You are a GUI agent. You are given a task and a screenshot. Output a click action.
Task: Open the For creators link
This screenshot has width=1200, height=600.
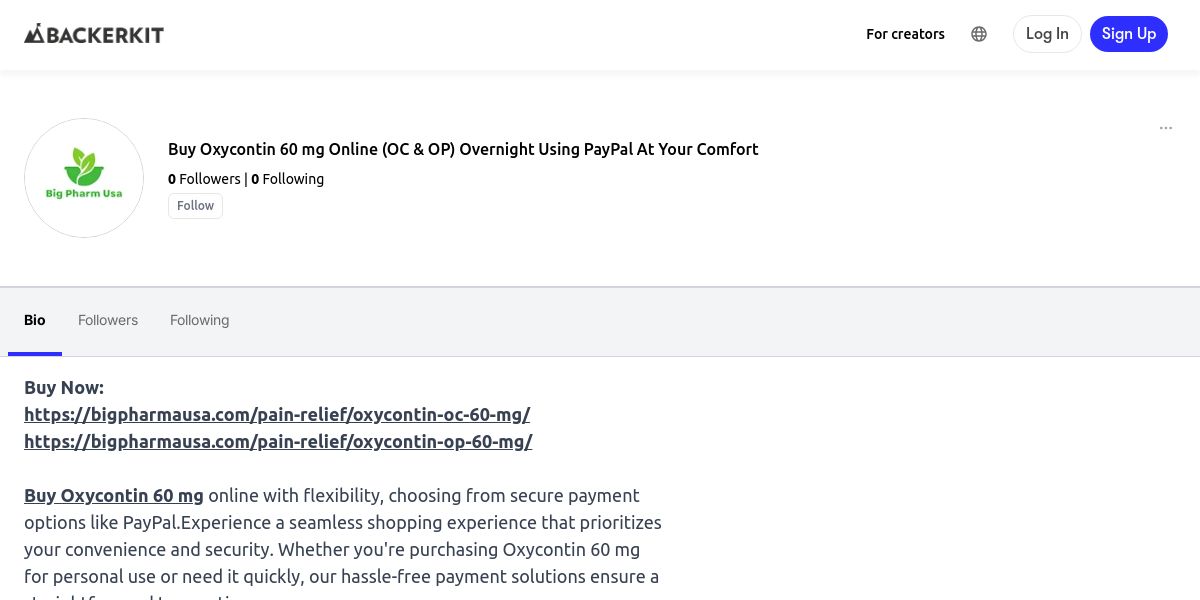(x=905, y=34)
